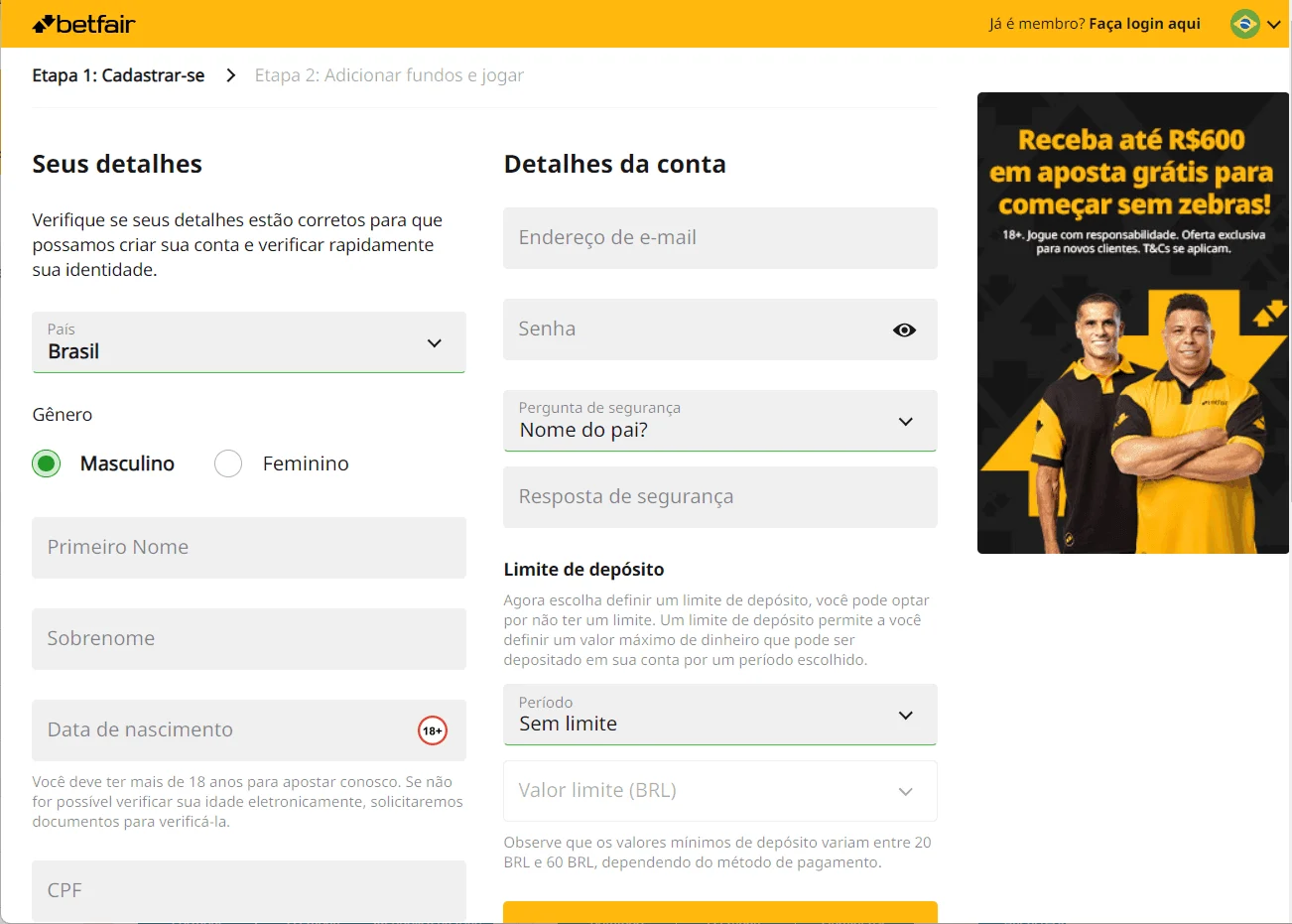
Task: Open the Pergunta de segurança dropdown
Action: [x=720, y=420]
